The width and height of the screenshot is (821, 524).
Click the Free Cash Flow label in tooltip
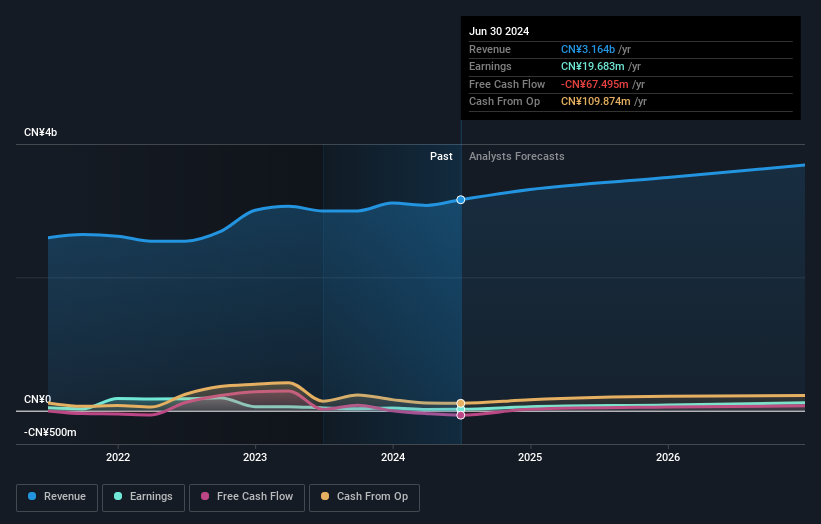tap(507, 84)
